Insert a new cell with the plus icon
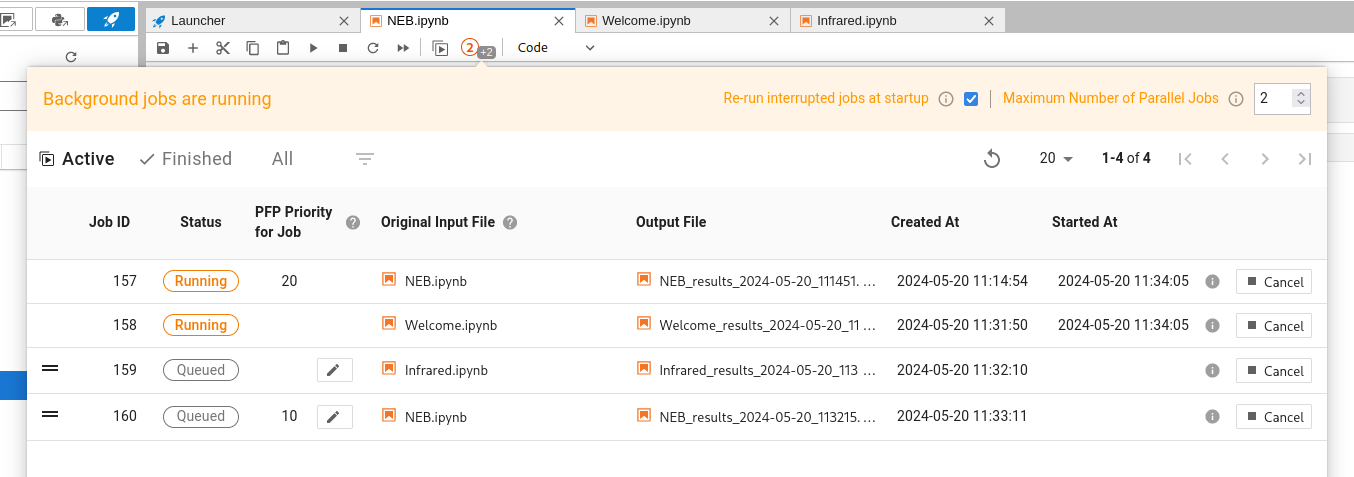Image resolution: width=1354 pixels, height=477 pixels. pyautogui.click(x=193, y=48)
